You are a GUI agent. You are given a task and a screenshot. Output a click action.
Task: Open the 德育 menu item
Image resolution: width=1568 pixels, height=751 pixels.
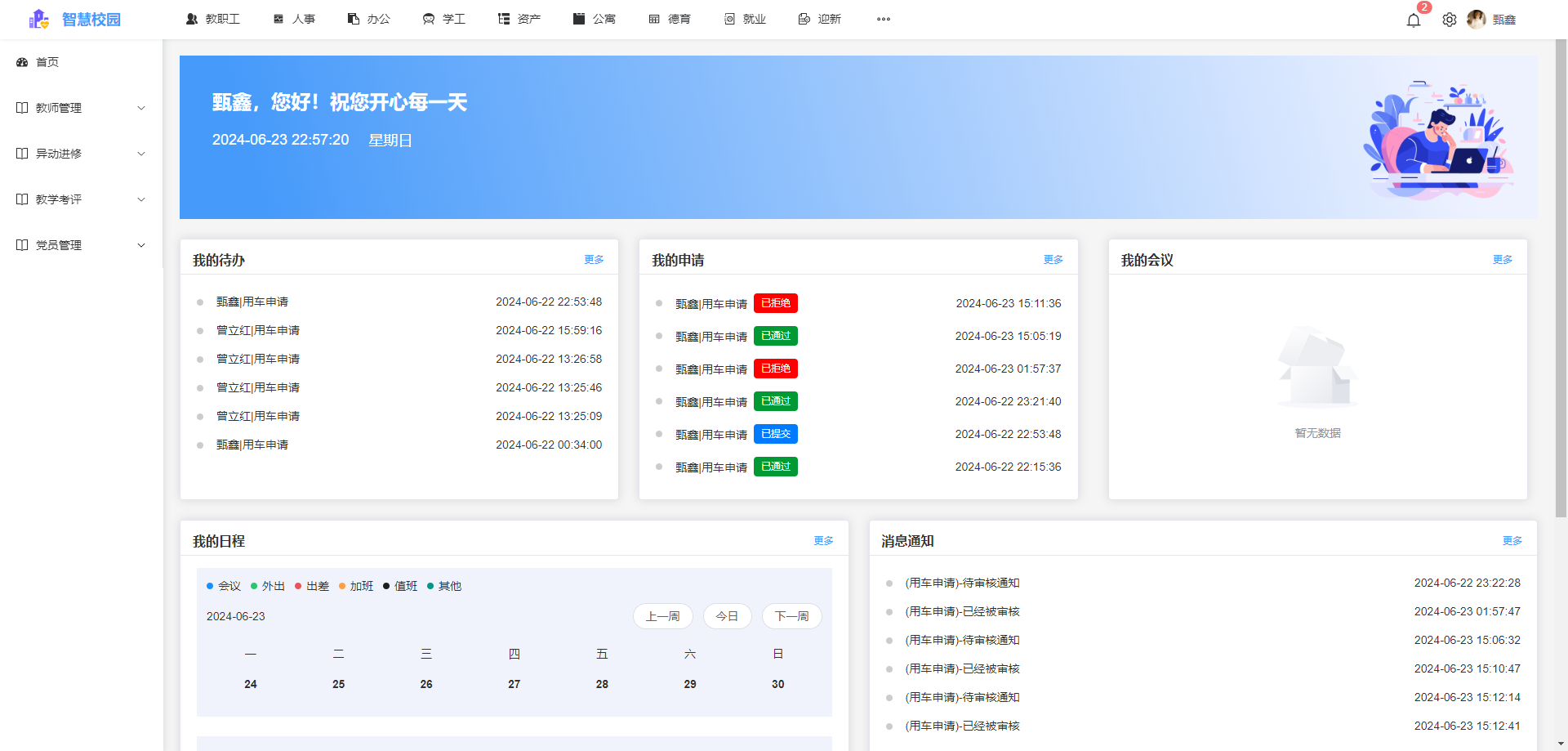coord(670,18)
